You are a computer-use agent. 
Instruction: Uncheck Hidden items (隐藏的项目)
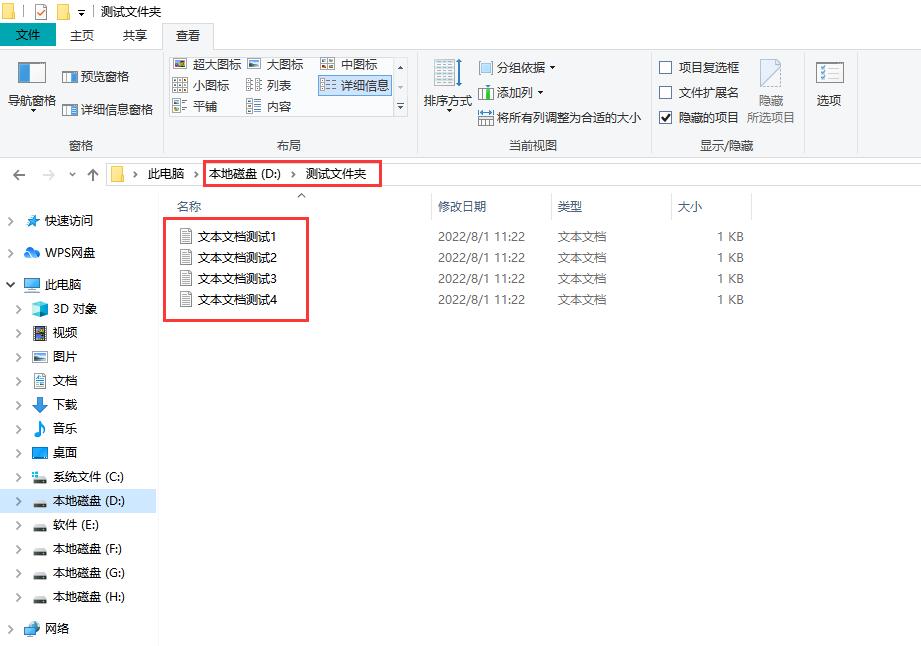(699, 118)
